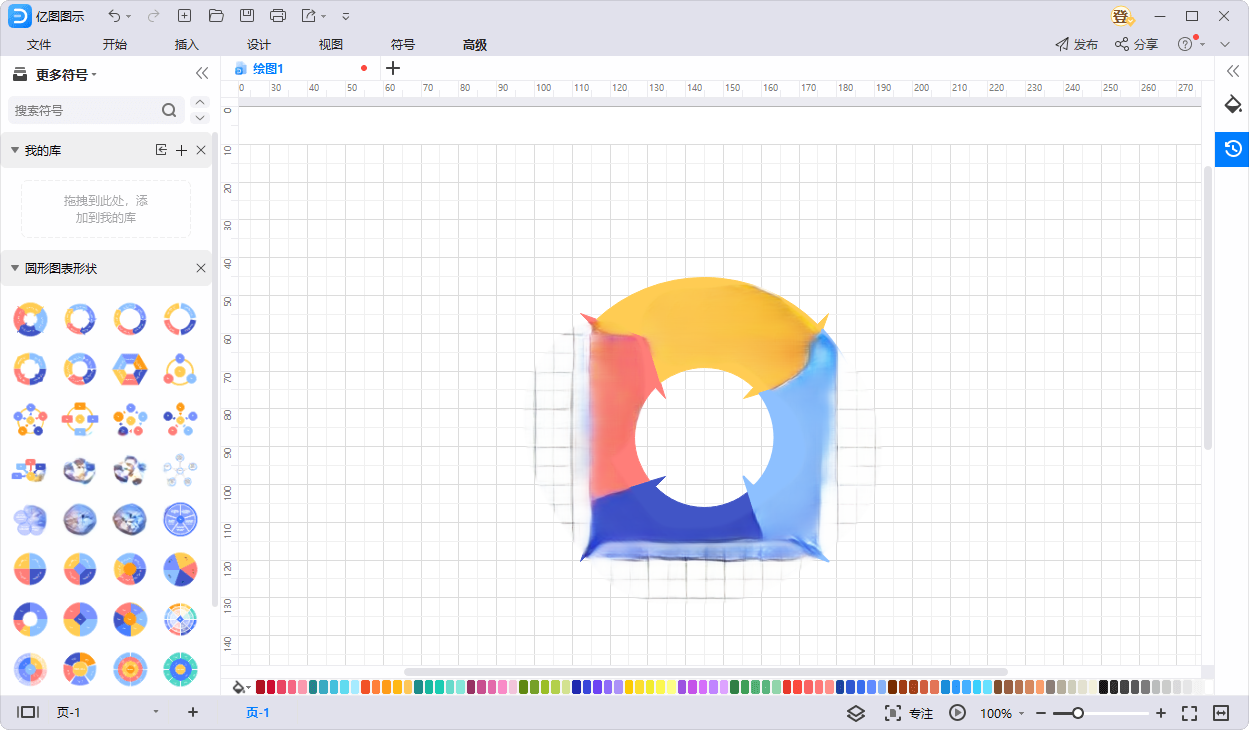Click the Export icon in title bar
The width and height of the screenshot is (1249, 730).
pos(309,16)
